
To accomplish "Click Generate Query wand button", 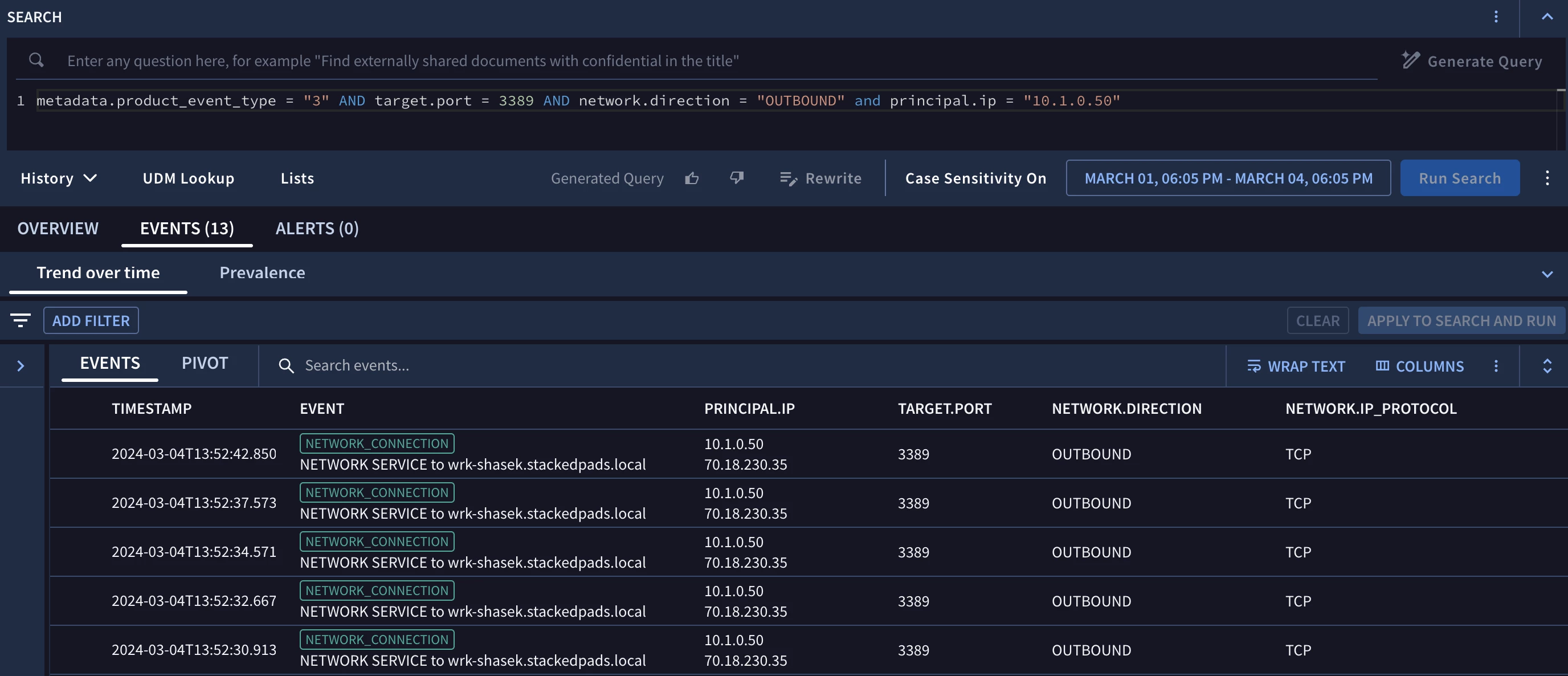I will [x=1472, y=61].
